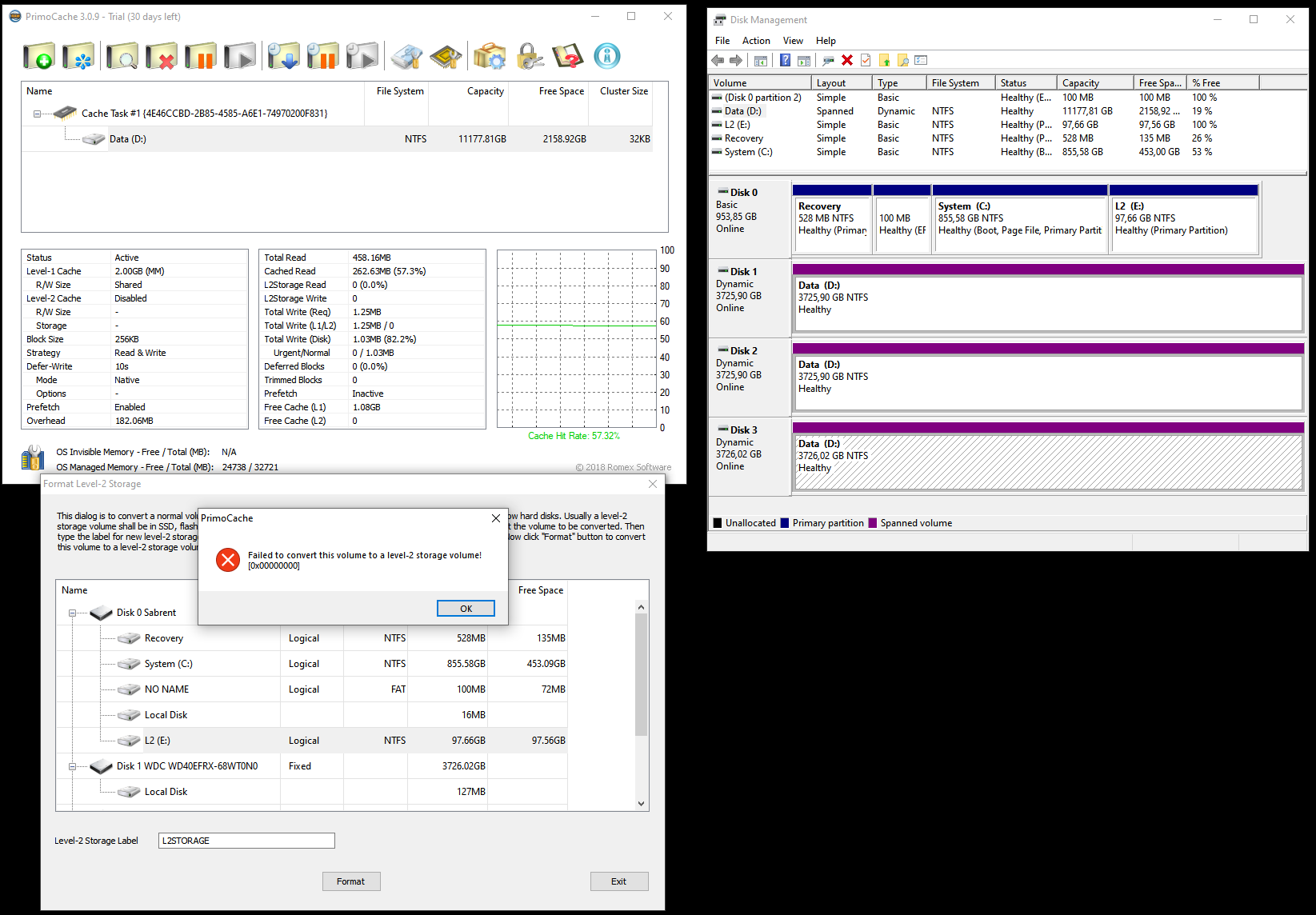Viewport: 1316px width, 915px height.
Task: Close the Format Level-2 Storage dialog
Action: point(653,484)
